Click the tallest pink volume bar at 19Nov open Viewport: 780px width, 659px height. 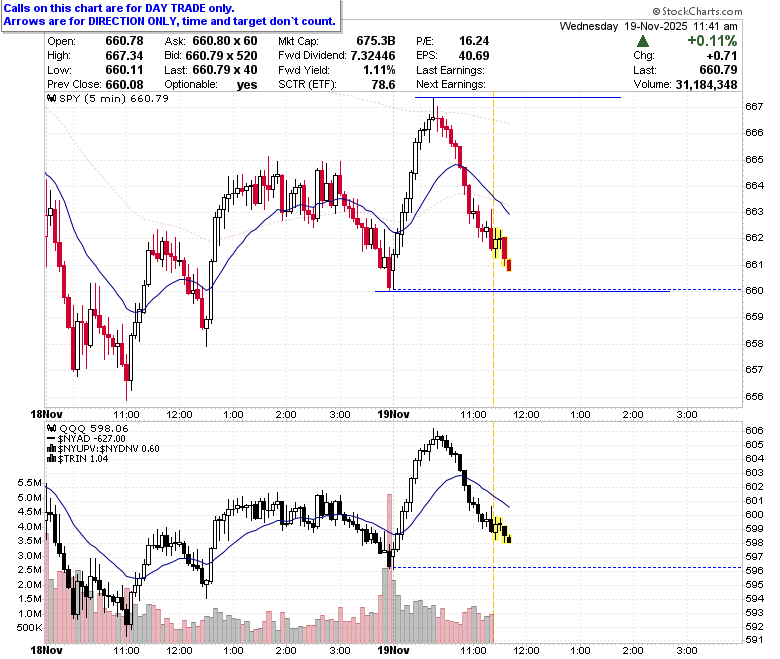point(390,568)
